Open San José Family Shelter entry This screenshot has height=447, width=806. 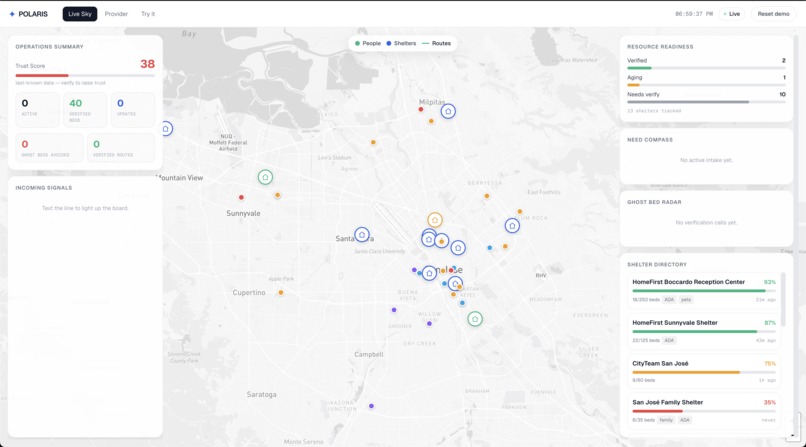pyautogui.click(x=704, y=411)
